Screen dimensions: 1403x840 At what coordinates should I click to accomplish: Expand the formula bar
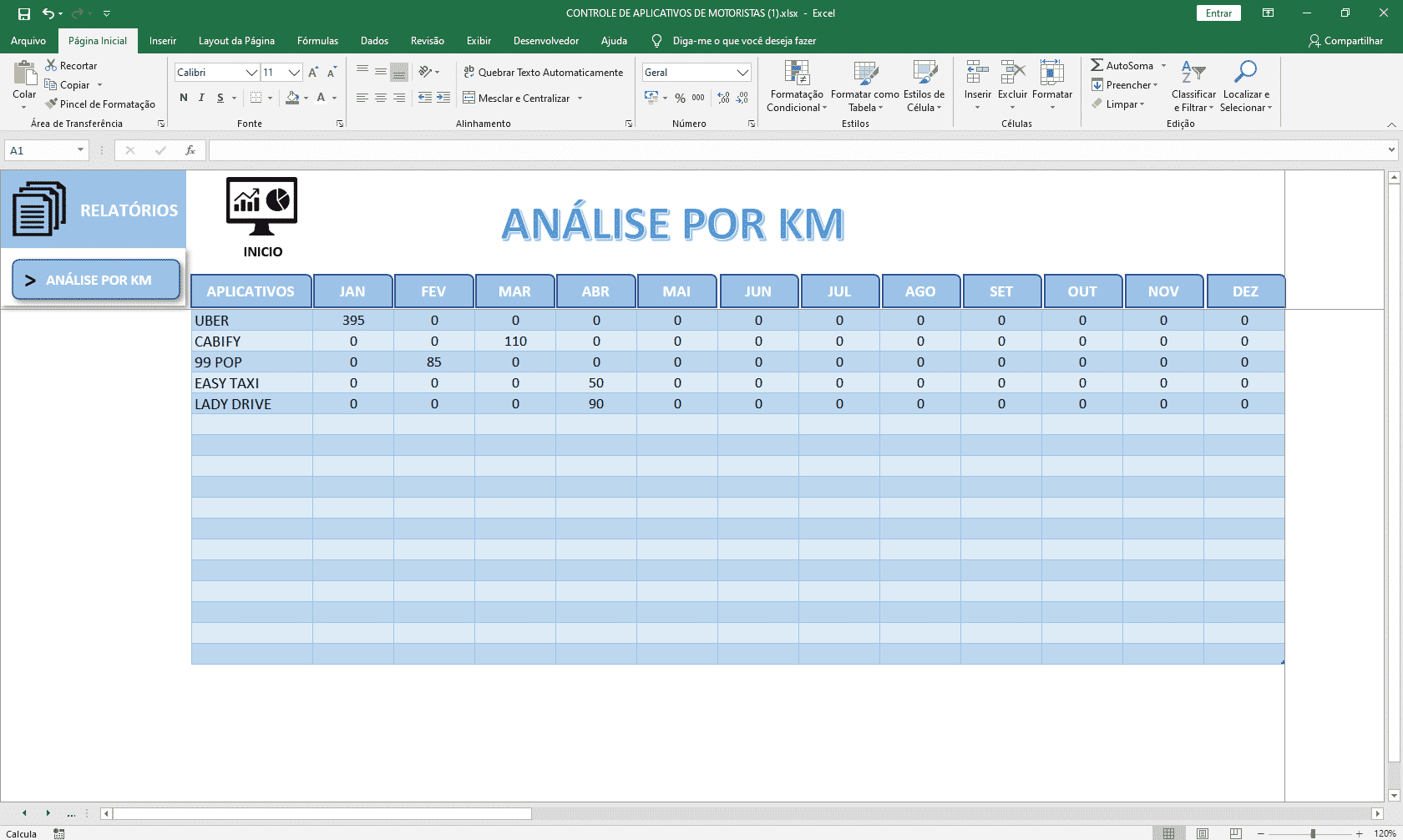tap(1391, 150)
